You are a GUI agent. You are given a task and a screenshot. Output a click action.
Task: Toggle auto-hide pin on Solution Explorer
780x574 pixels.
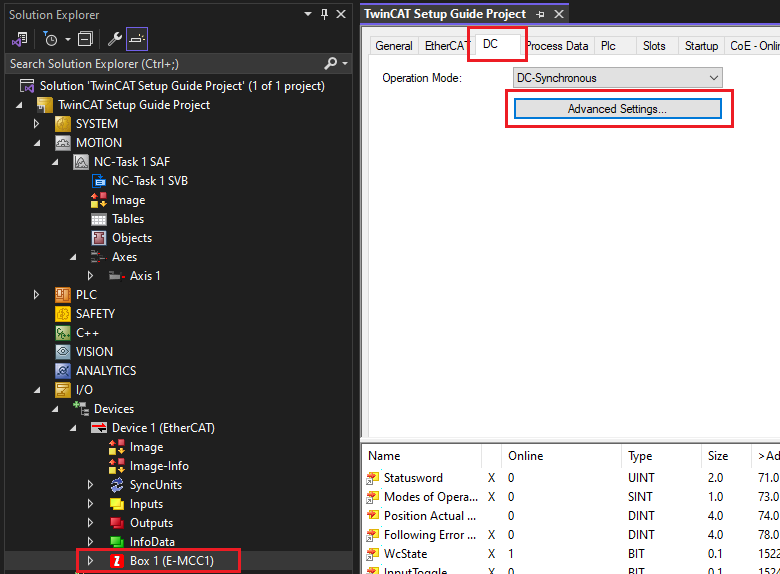[324, 14]
